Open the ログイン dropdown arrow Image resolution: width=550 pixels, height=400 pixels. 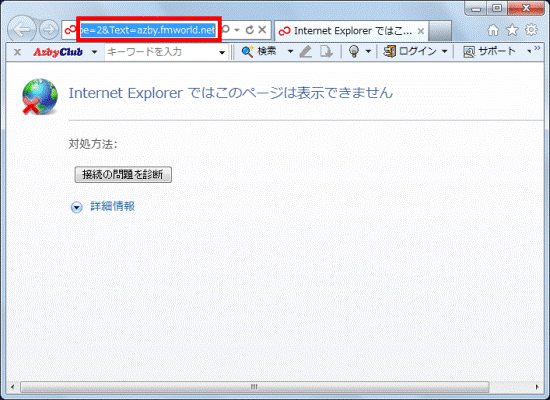pos(445,52)
